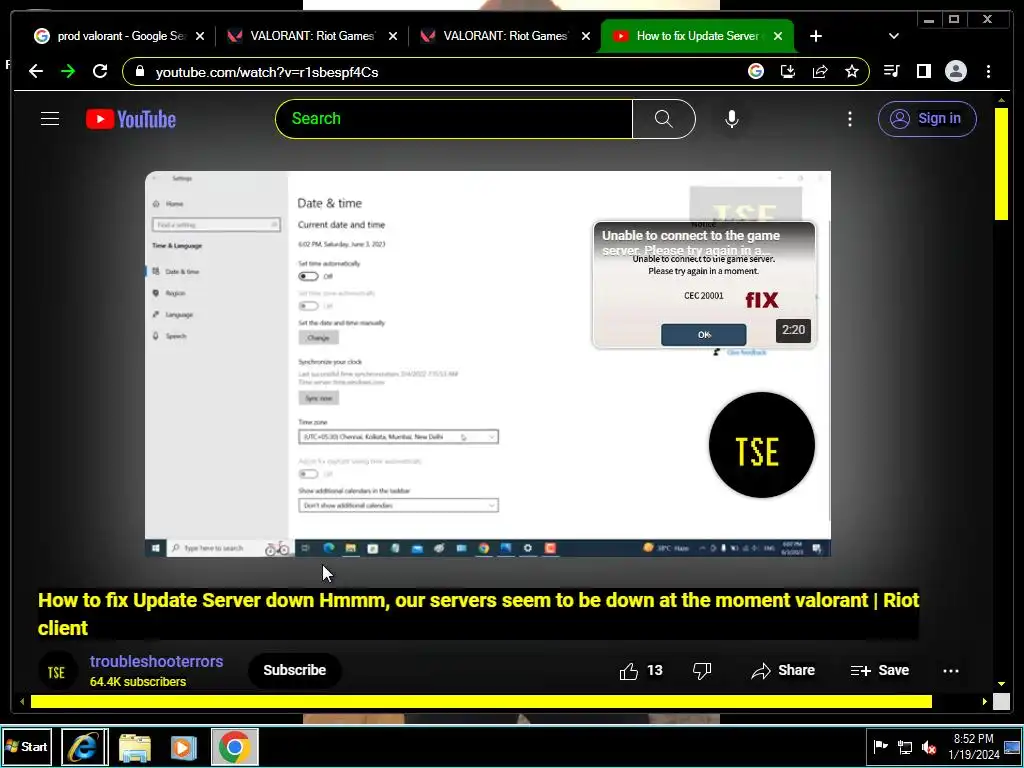Click the horizontal yellow scrollbar
The height and width of the screenshot is (768, 1024).
(x=481, y=701)
